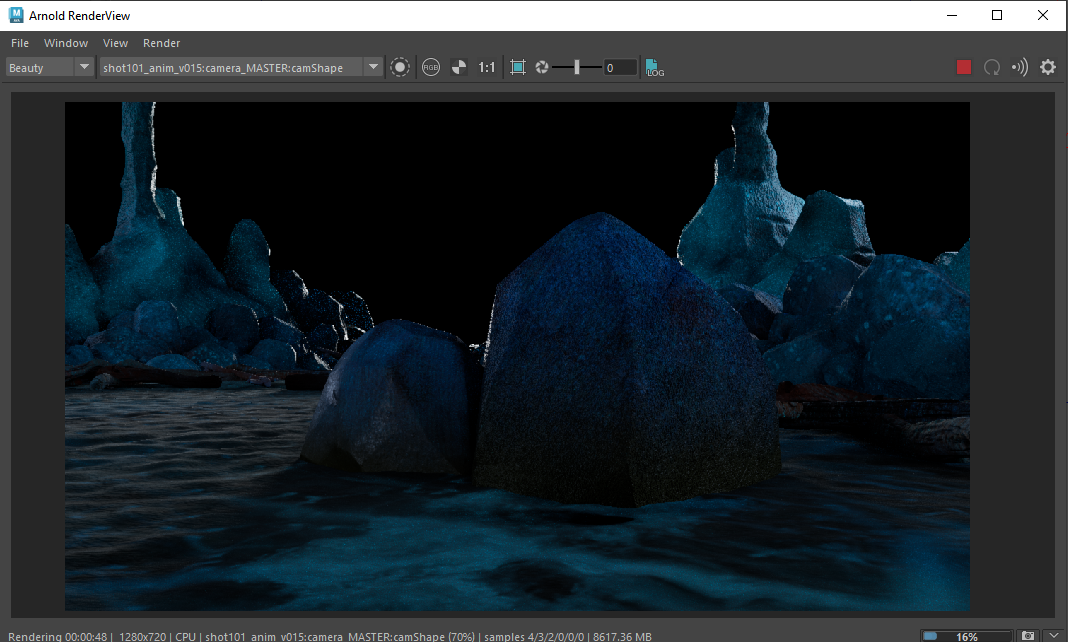Click the refresh render icon

tap(992, 67)
